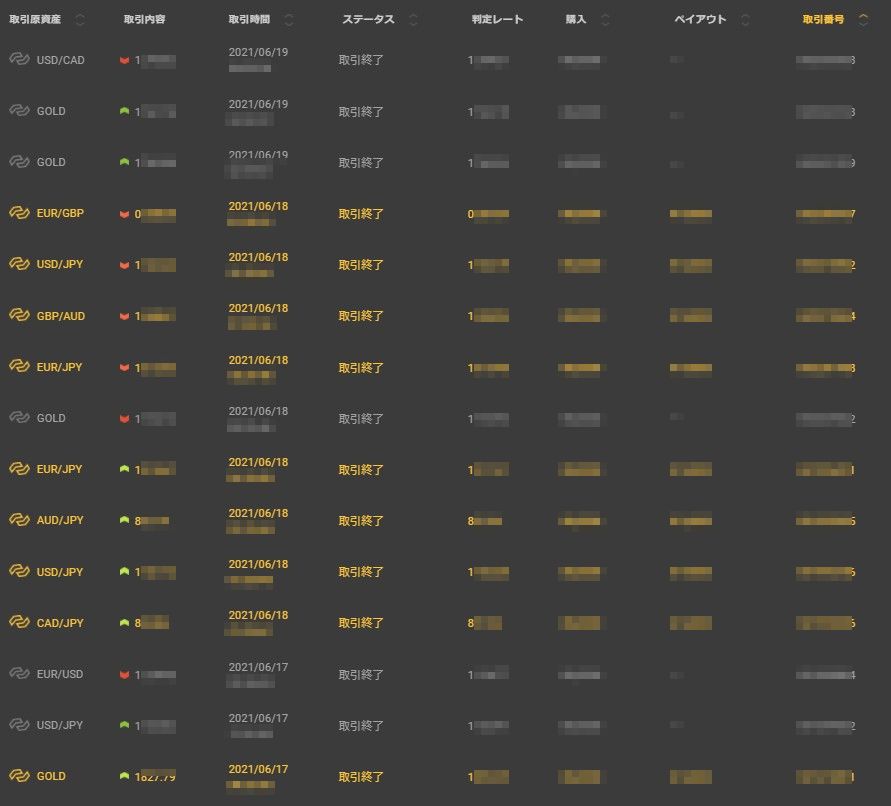
Task: Click the highlighted 取引番号 column header
Action: [823, 19]
